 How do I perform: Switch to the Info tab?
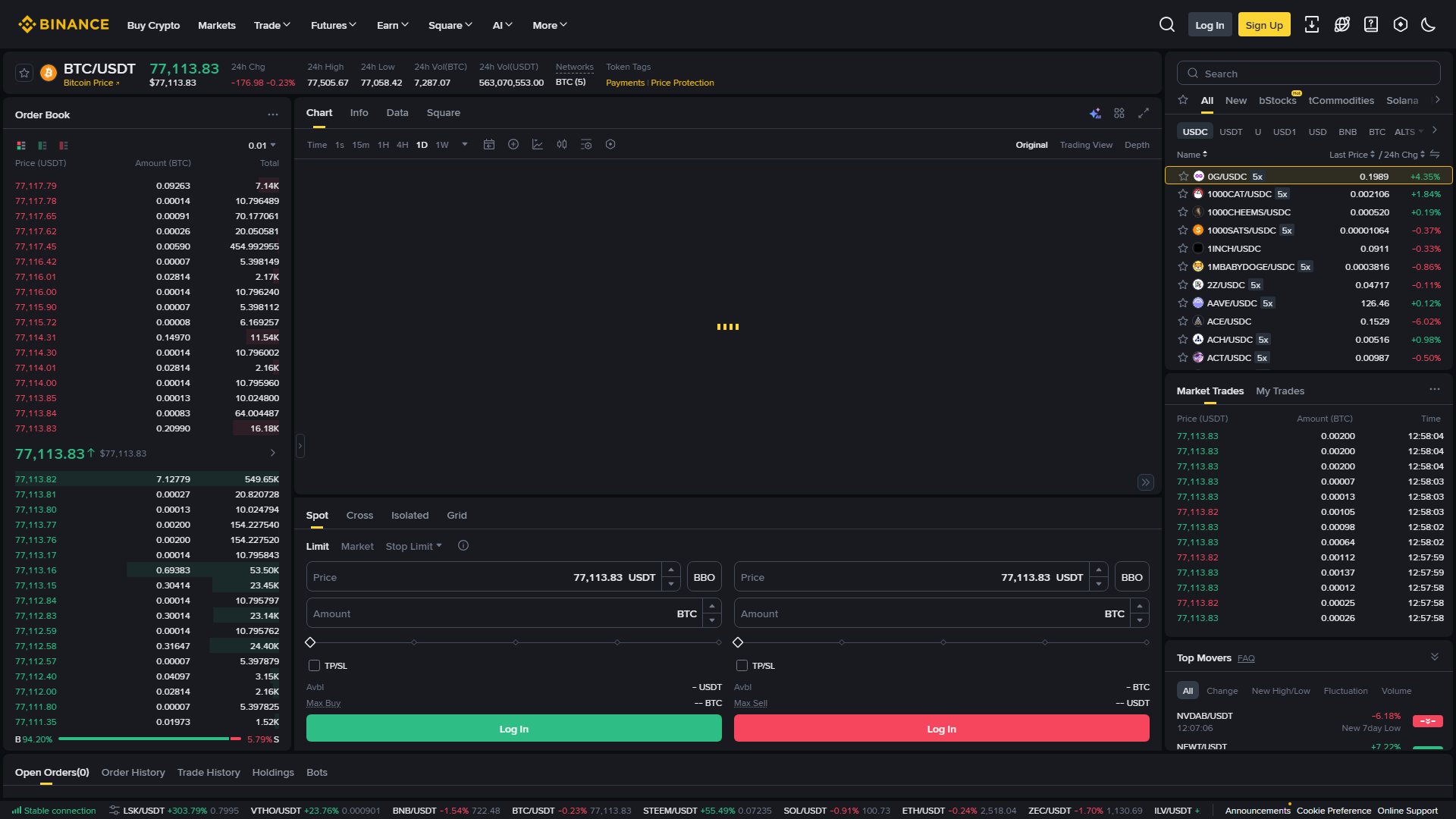point(359,112)
